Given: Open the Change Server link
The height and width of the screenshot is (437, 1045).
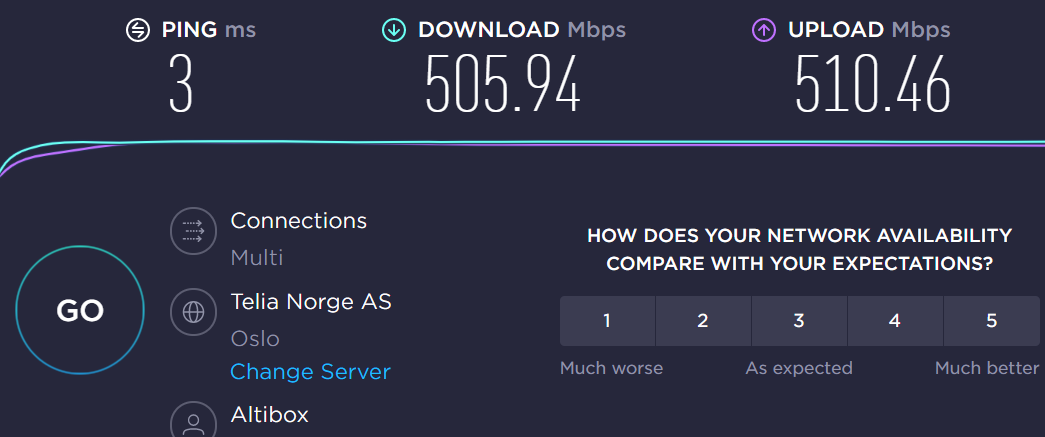Looking at the screenshot, I should pyautogui.click(x=310, y=372).
